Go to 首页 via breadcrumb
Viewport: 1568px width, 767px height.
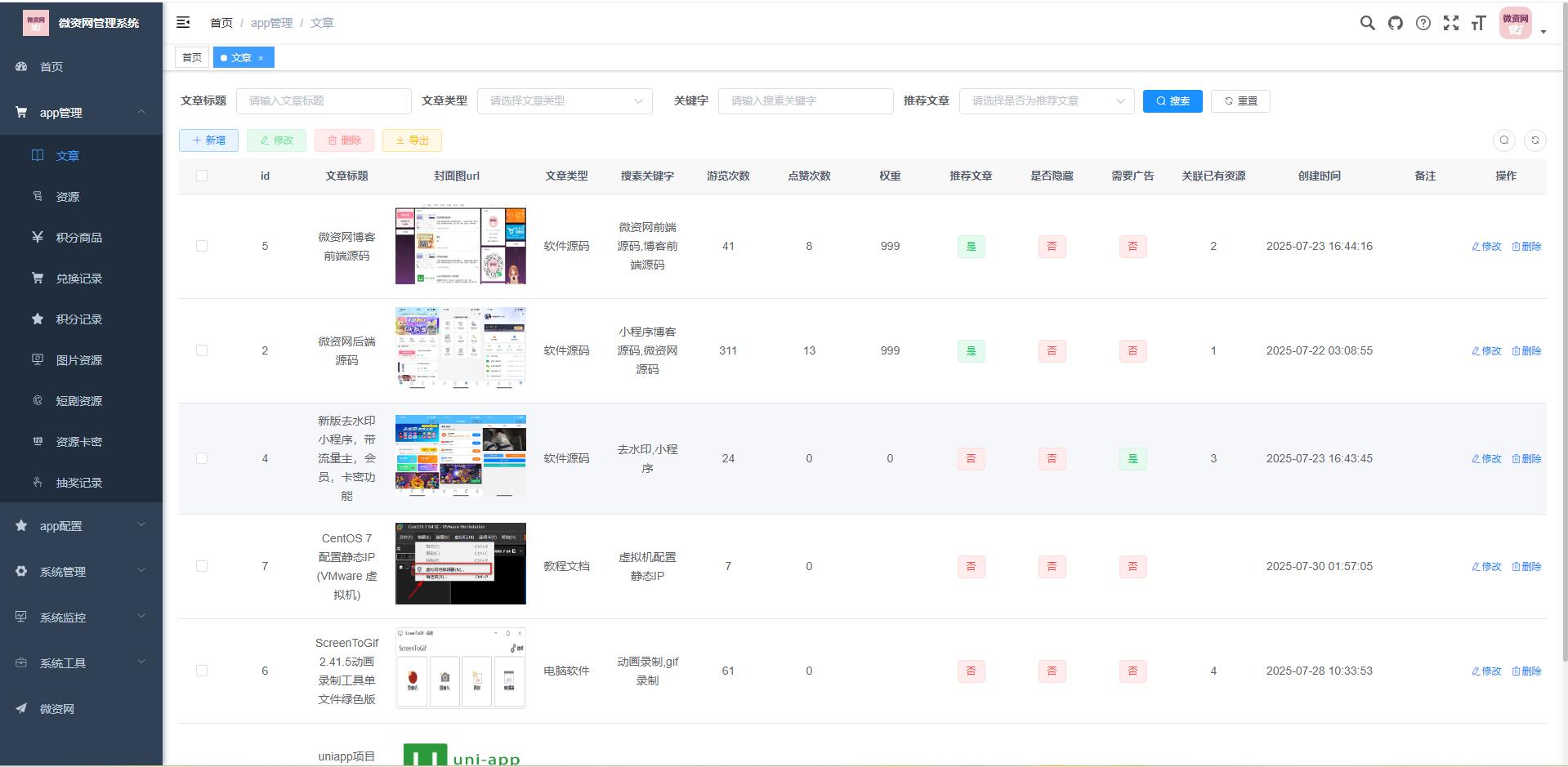pos(221,23)
